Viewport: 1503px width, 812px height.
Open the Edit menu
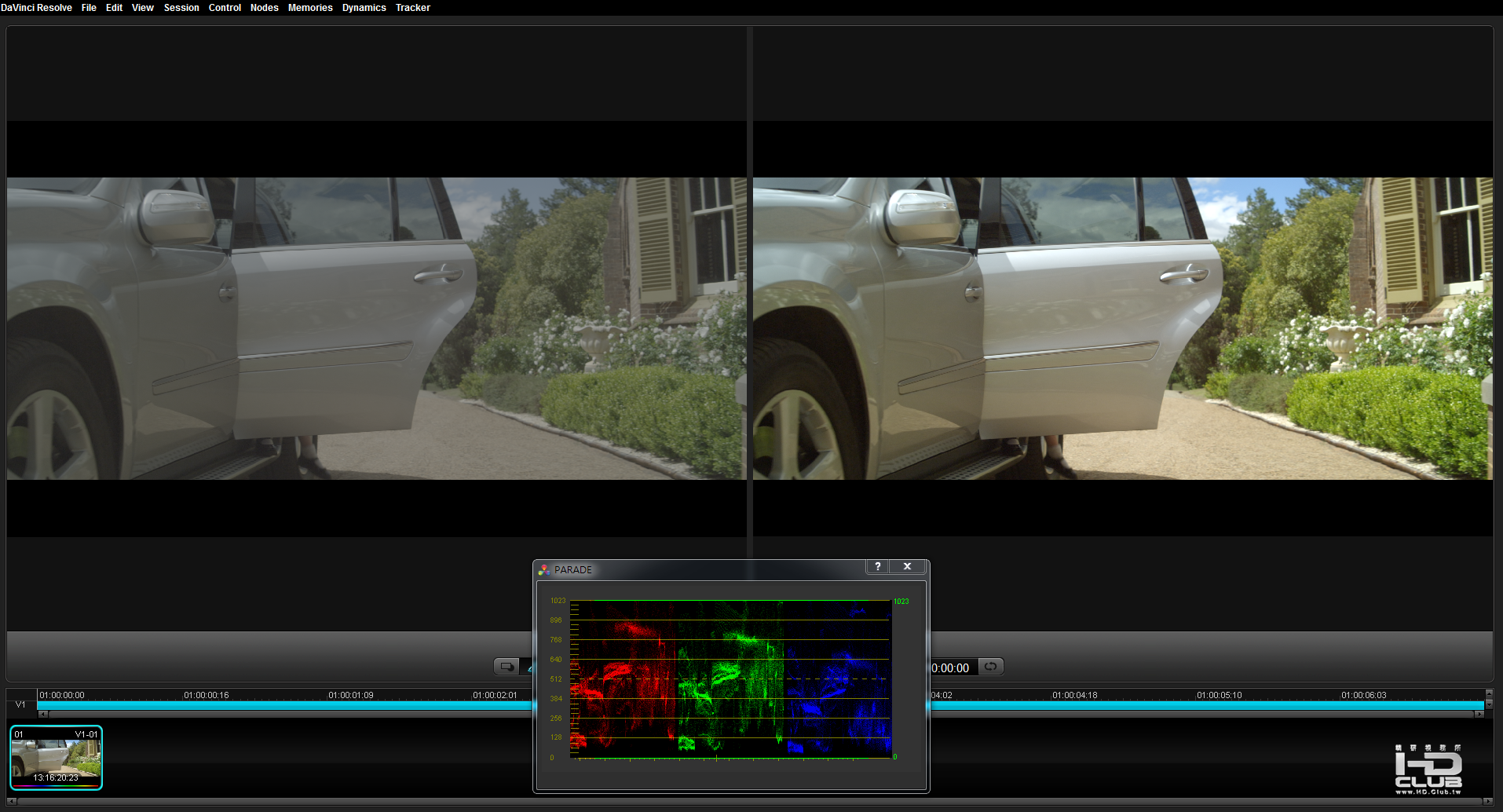pos(114,8)
